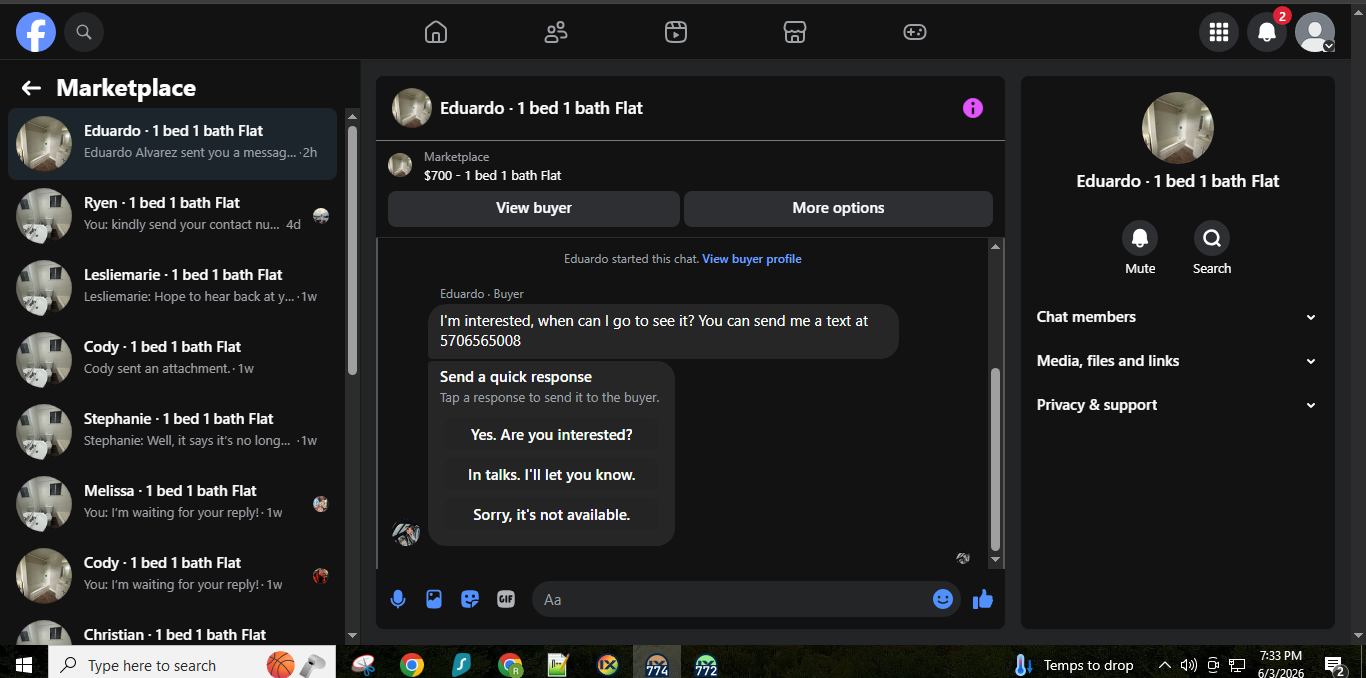Screen dimensions: 1366x678
Task: Open conversation information purple icon
Action: (x=973, y=108)
